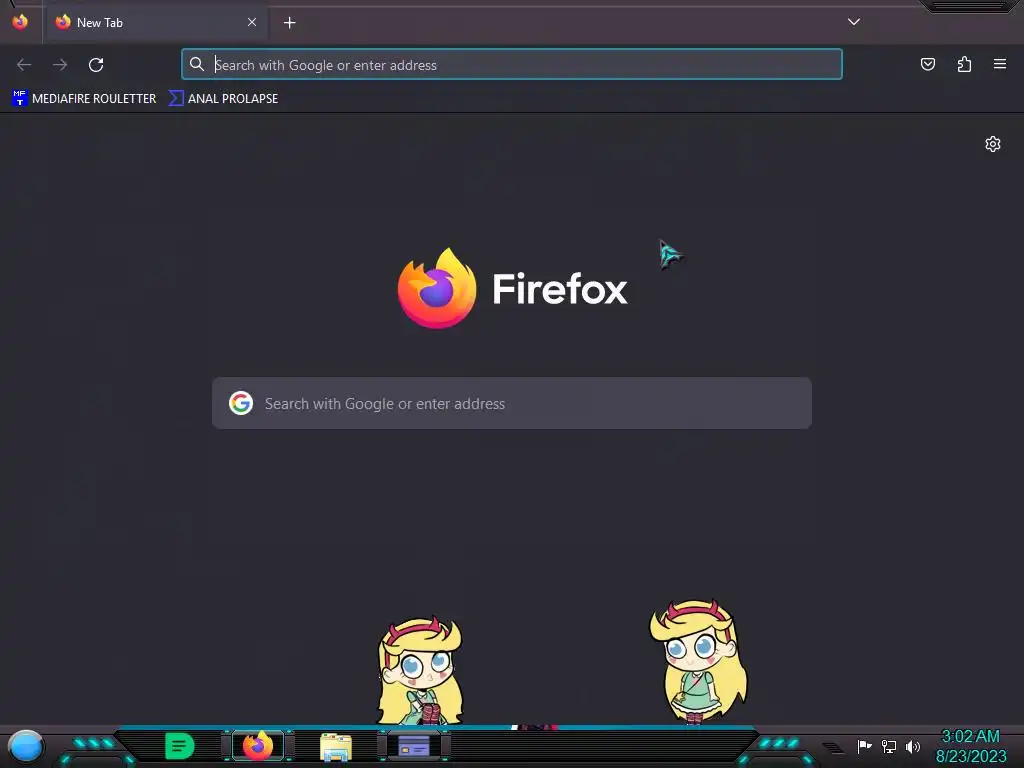Screen dimensions: 1024x768
Task: Open the Start orb menu
Action: click(x=26, y=746)
